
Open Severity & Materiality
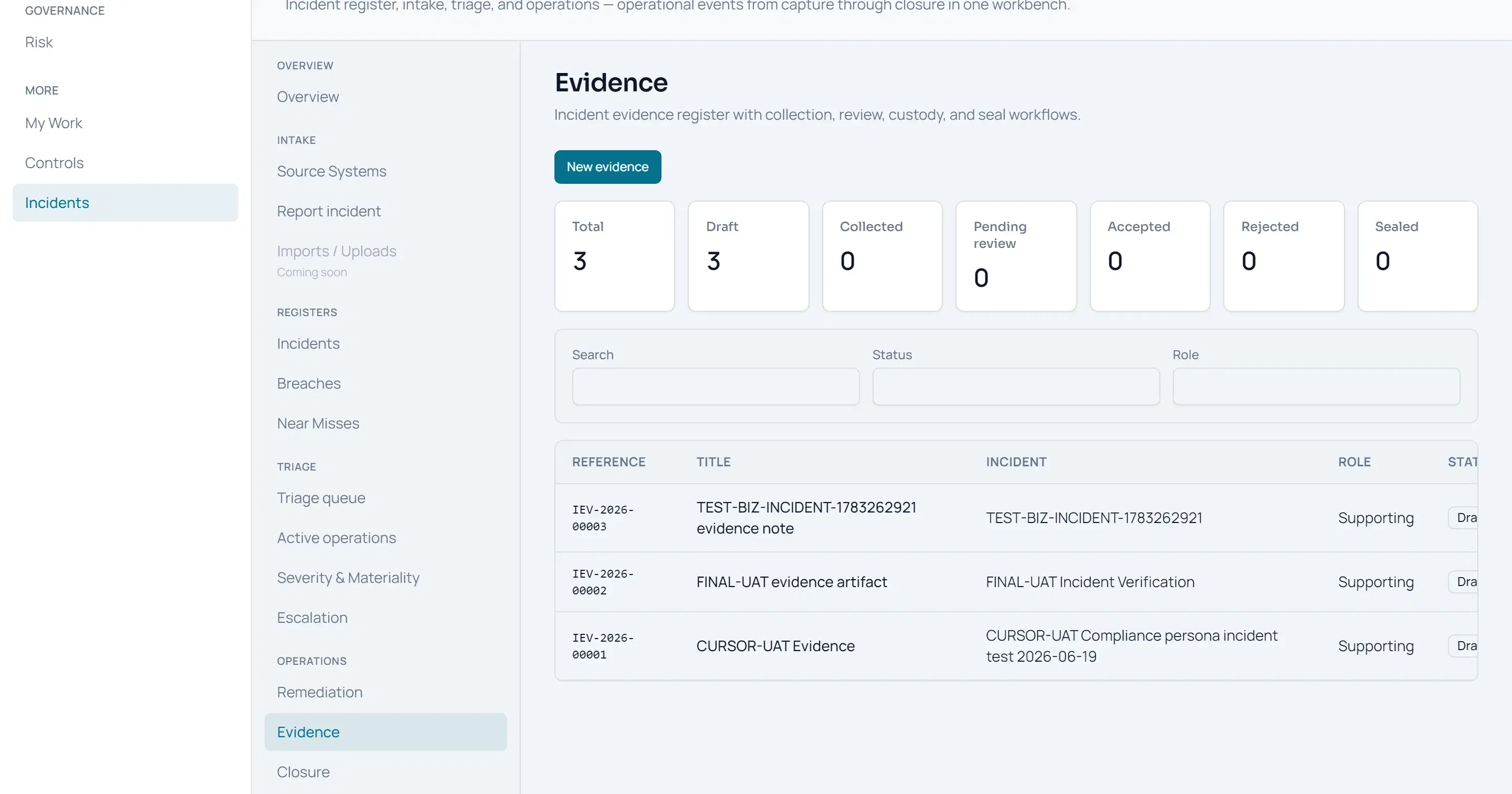coord(348,577)
